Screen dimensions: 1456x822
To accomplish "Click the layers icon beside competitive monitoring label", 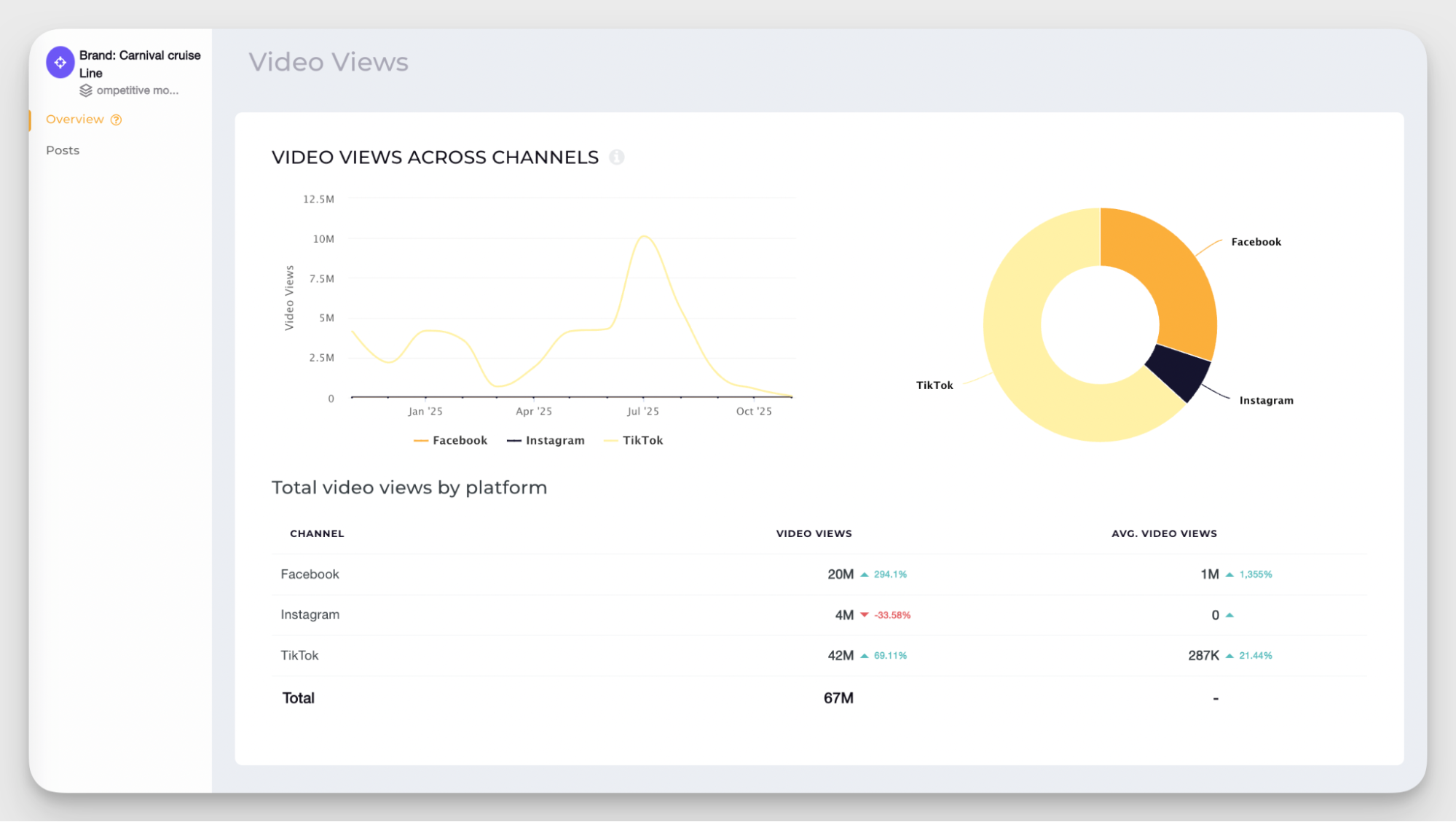I will tap(87, 90).
